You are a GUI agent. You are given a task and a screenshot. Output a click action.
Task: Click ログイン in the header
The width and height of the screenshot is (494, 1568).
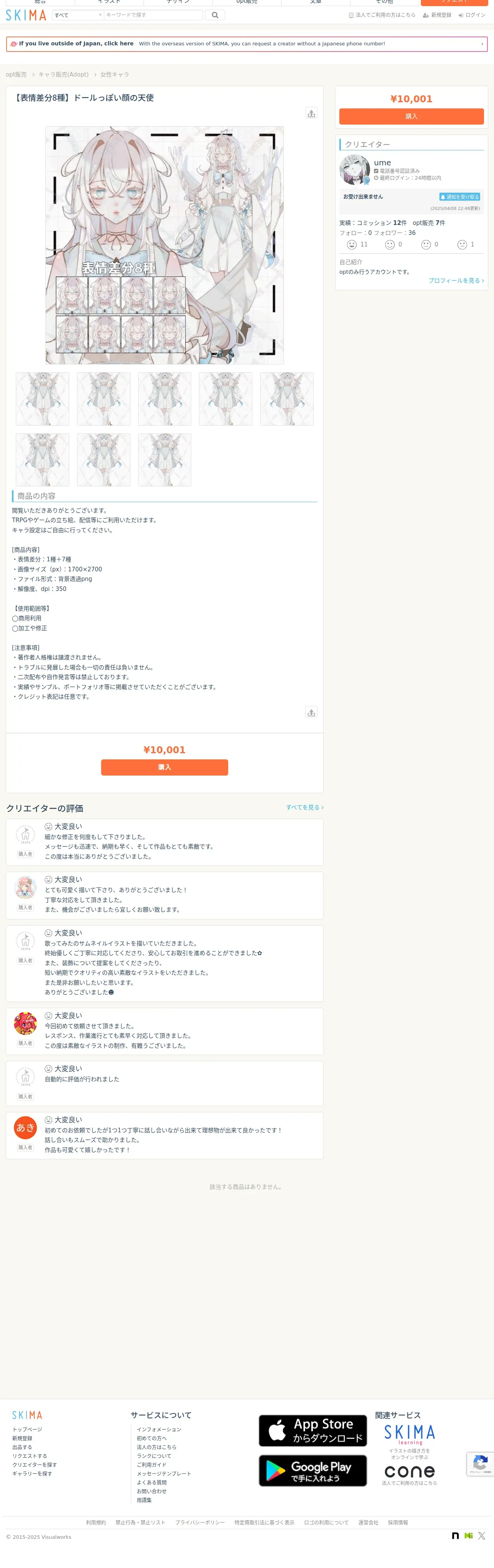click(472, 15)
